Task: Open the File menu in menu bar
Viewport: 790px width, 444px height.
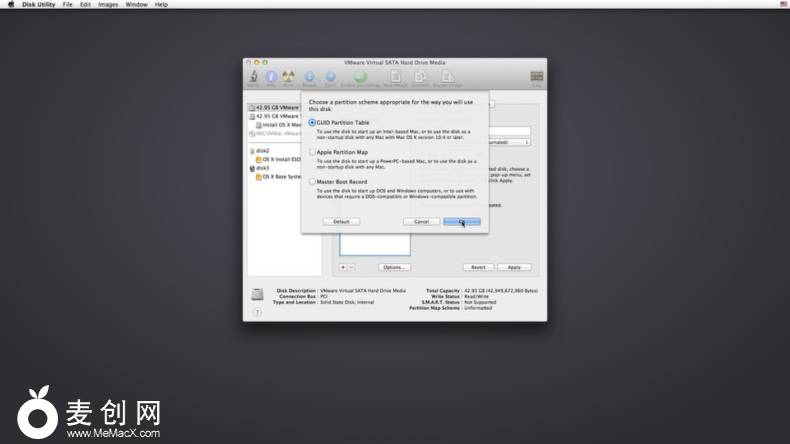Action: point(68,5)
